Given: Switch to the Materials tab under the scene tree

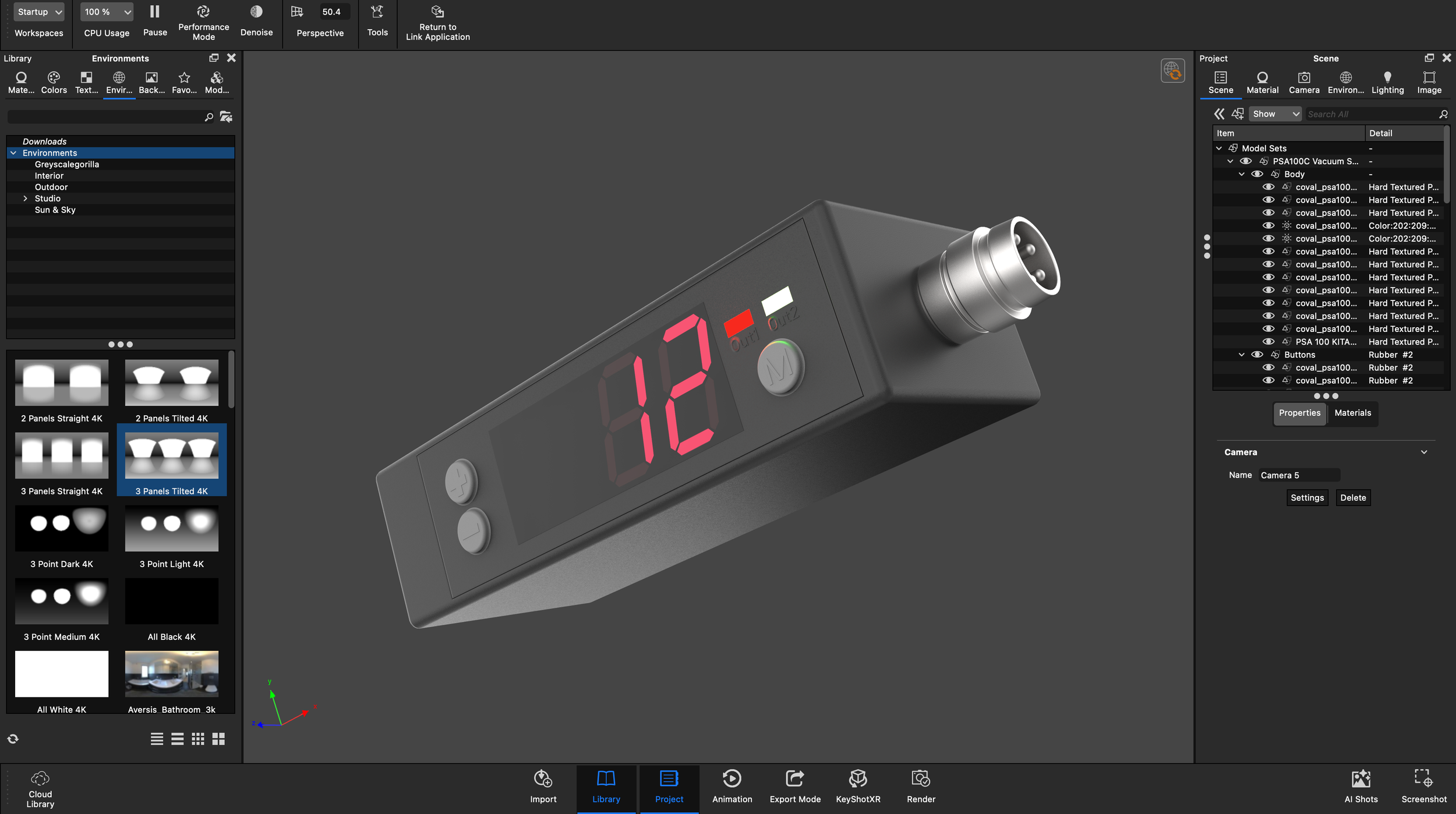Looking at the screenshot, I should pyautogui.click(x=1352, y=413).
